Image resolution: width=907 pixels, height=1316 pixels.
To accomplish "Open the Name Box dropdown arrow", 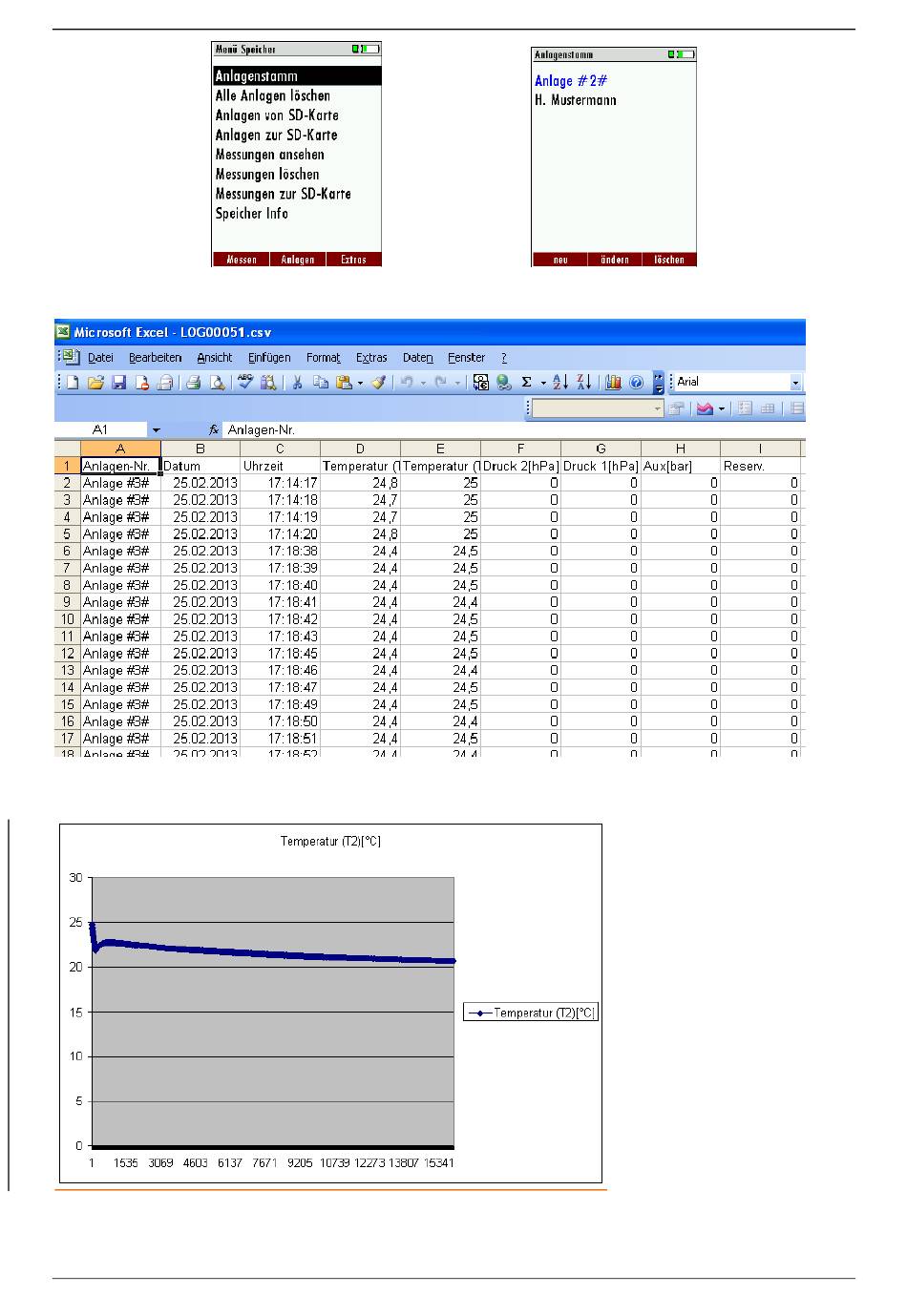I will (x=156, y=430).
